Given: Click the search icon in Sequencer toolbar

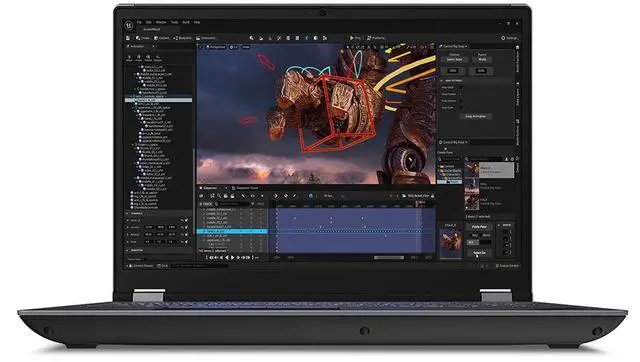Looking at the screenshot, I should (219, 196).
